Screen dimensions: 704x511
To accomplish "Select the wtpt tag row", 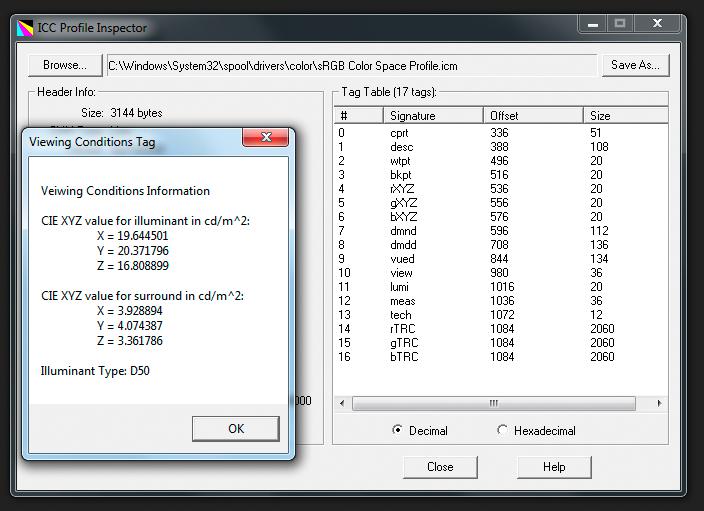I will click(501, 161).
